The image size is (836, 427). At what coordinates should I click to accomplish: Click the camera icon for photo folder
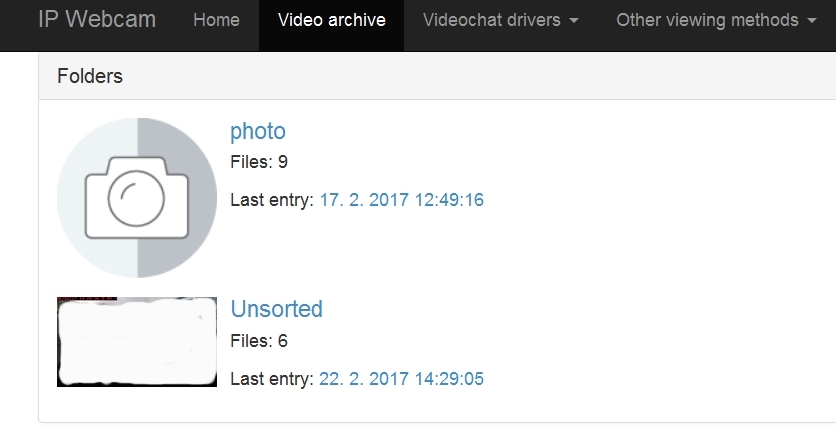(x=137, y=198)
